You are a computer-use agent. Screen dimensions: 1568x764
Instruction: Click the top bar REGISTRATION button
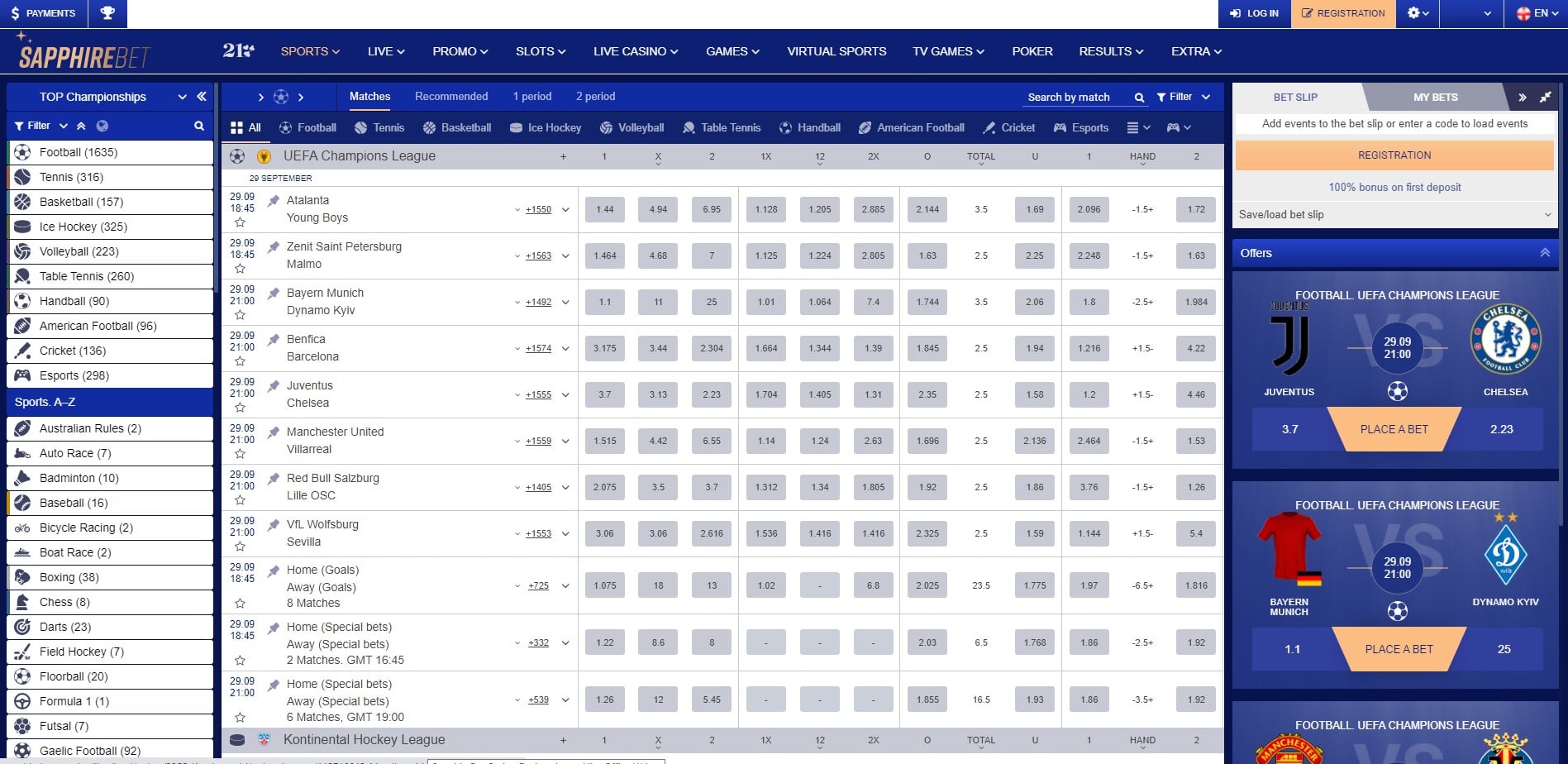click(x=1343, y=13)
